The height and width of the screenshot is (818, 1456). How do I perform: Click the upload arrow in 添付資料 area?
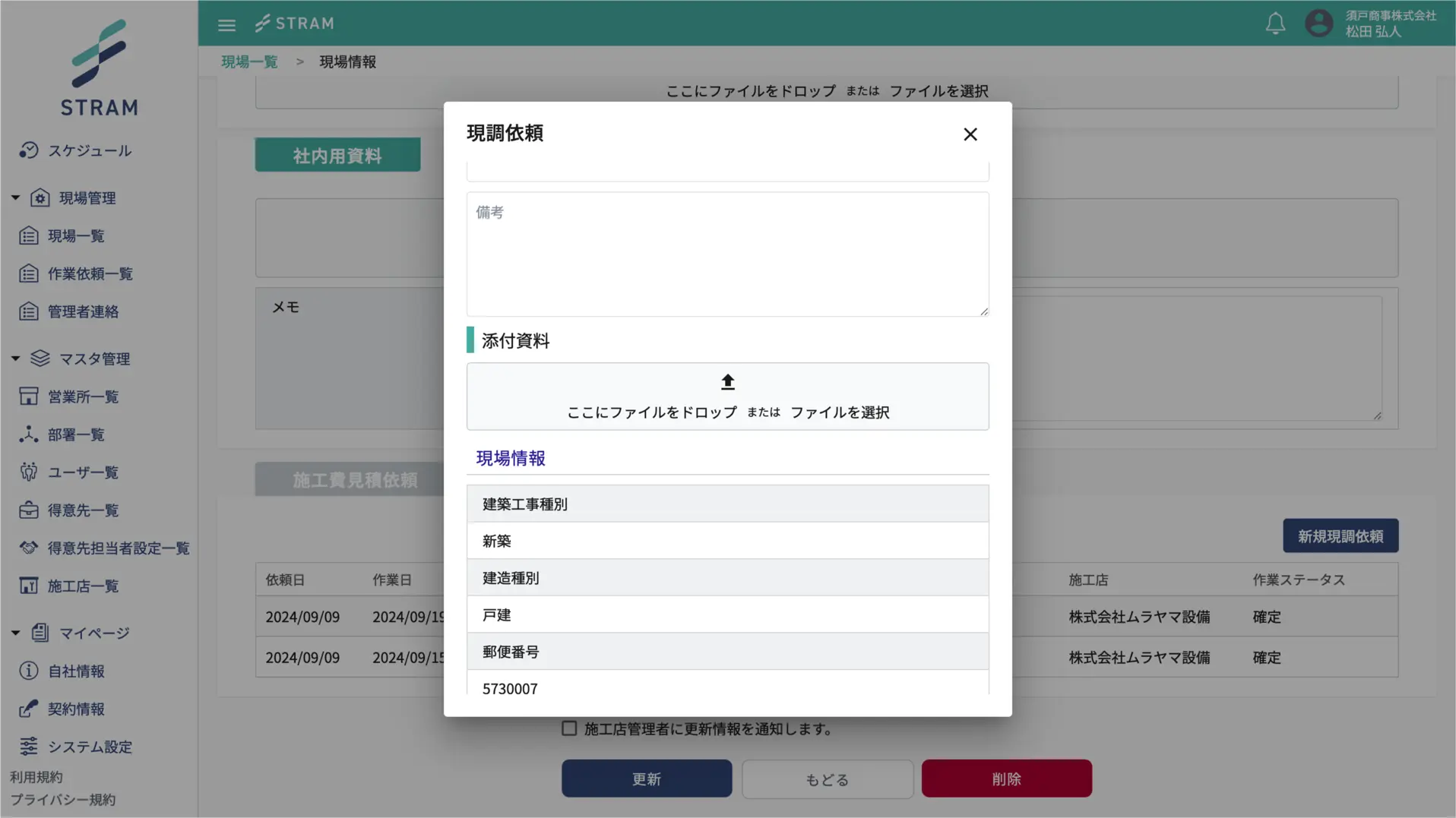point(727,381)
